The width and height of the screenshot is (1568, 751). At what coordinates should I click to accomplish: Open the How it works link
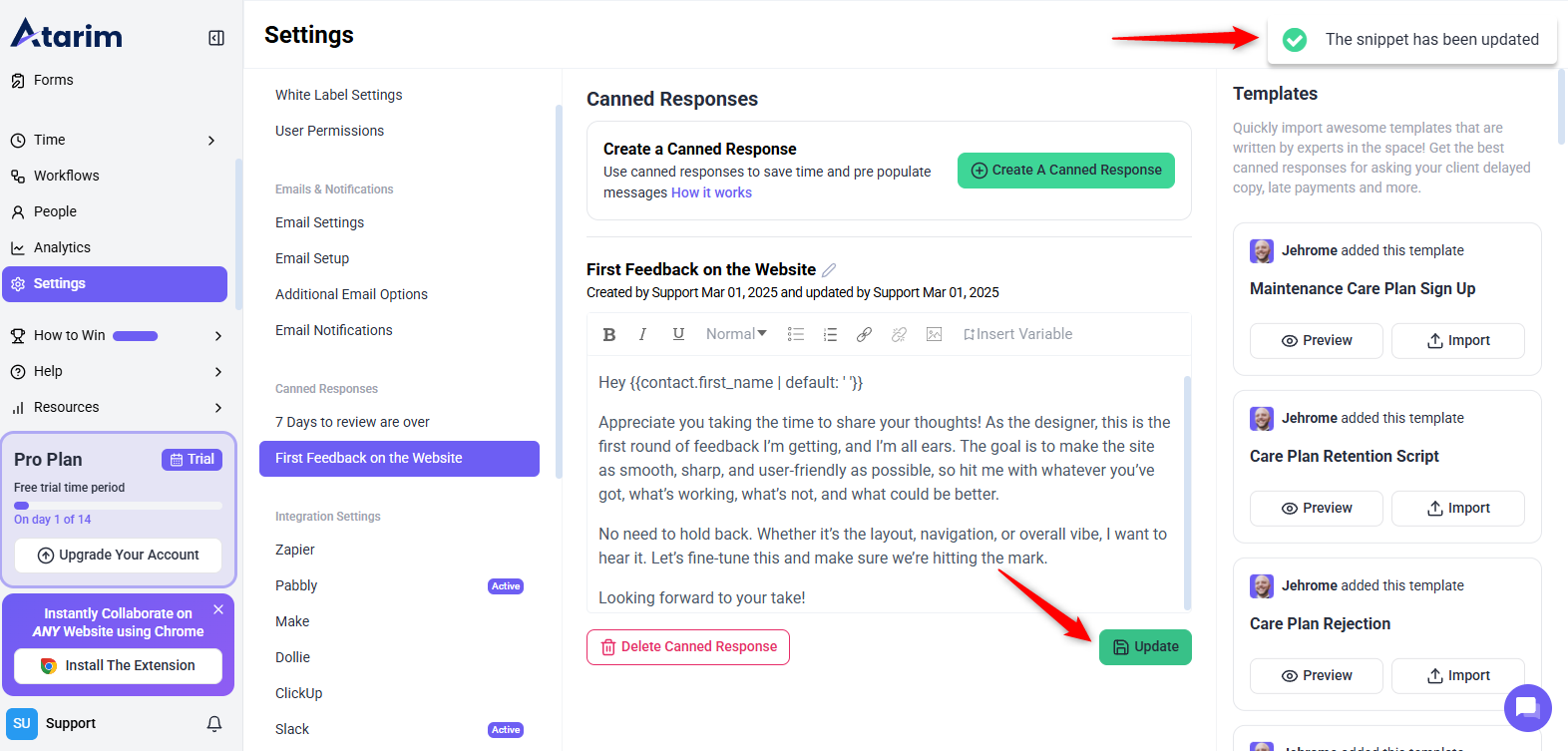(711, 192)
